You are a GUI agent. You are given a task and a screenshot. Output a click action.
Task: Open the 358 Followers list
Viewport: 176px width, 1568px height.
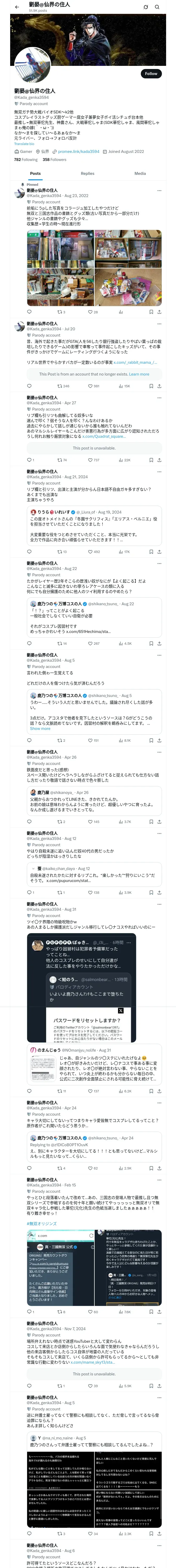coord(54,159)
